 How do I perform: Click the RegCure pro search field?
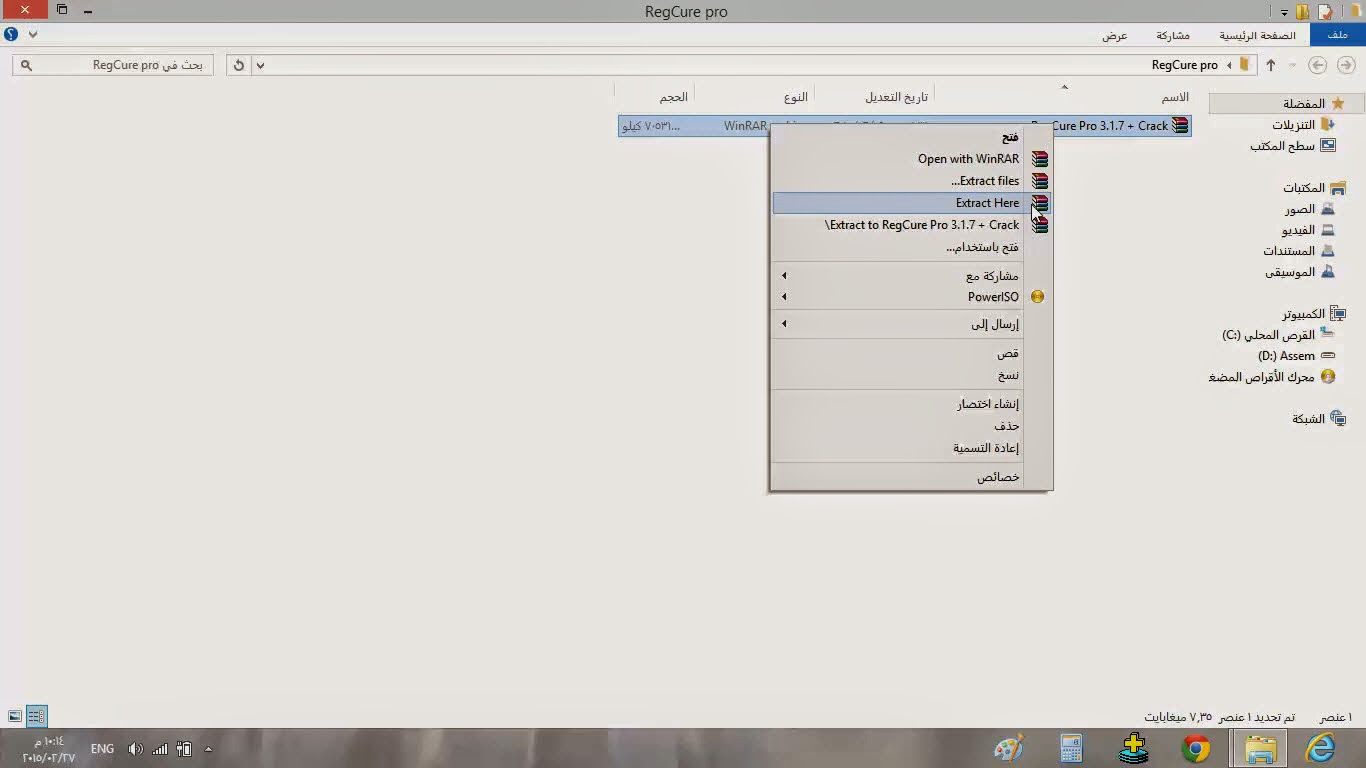(115, 65)
